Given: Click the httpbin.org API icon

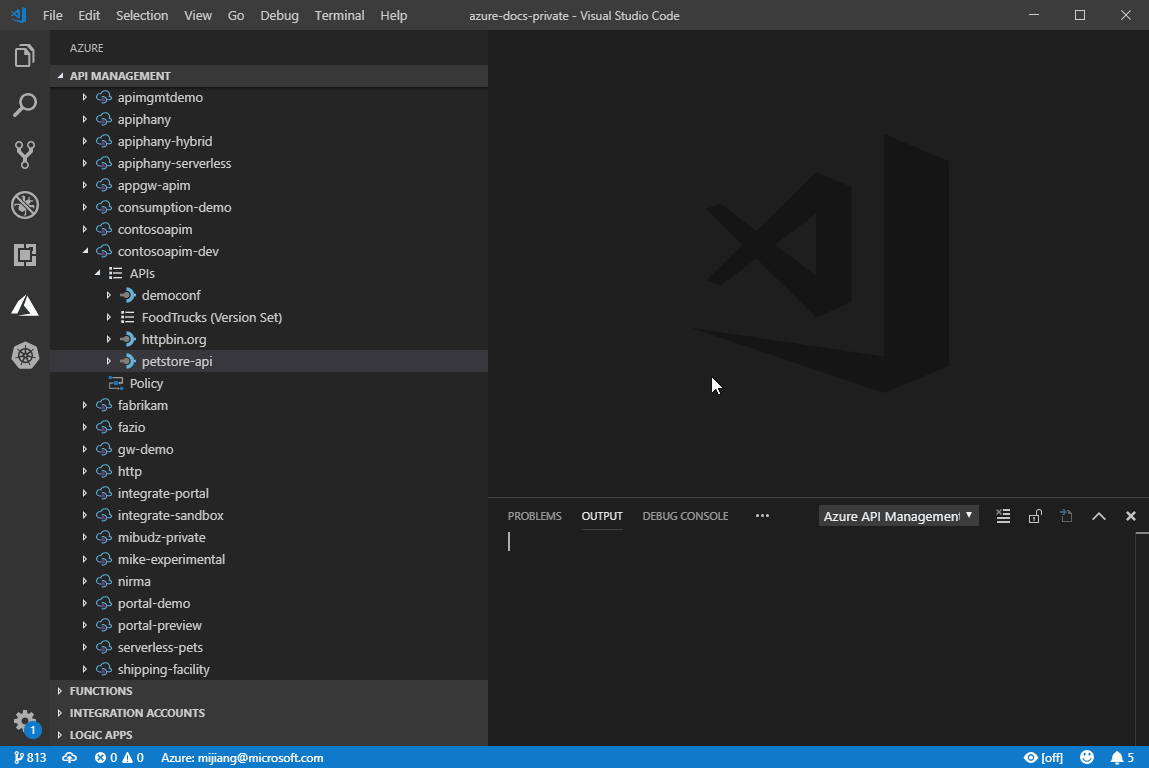Looking at the screenshot, I should [128, 339].
